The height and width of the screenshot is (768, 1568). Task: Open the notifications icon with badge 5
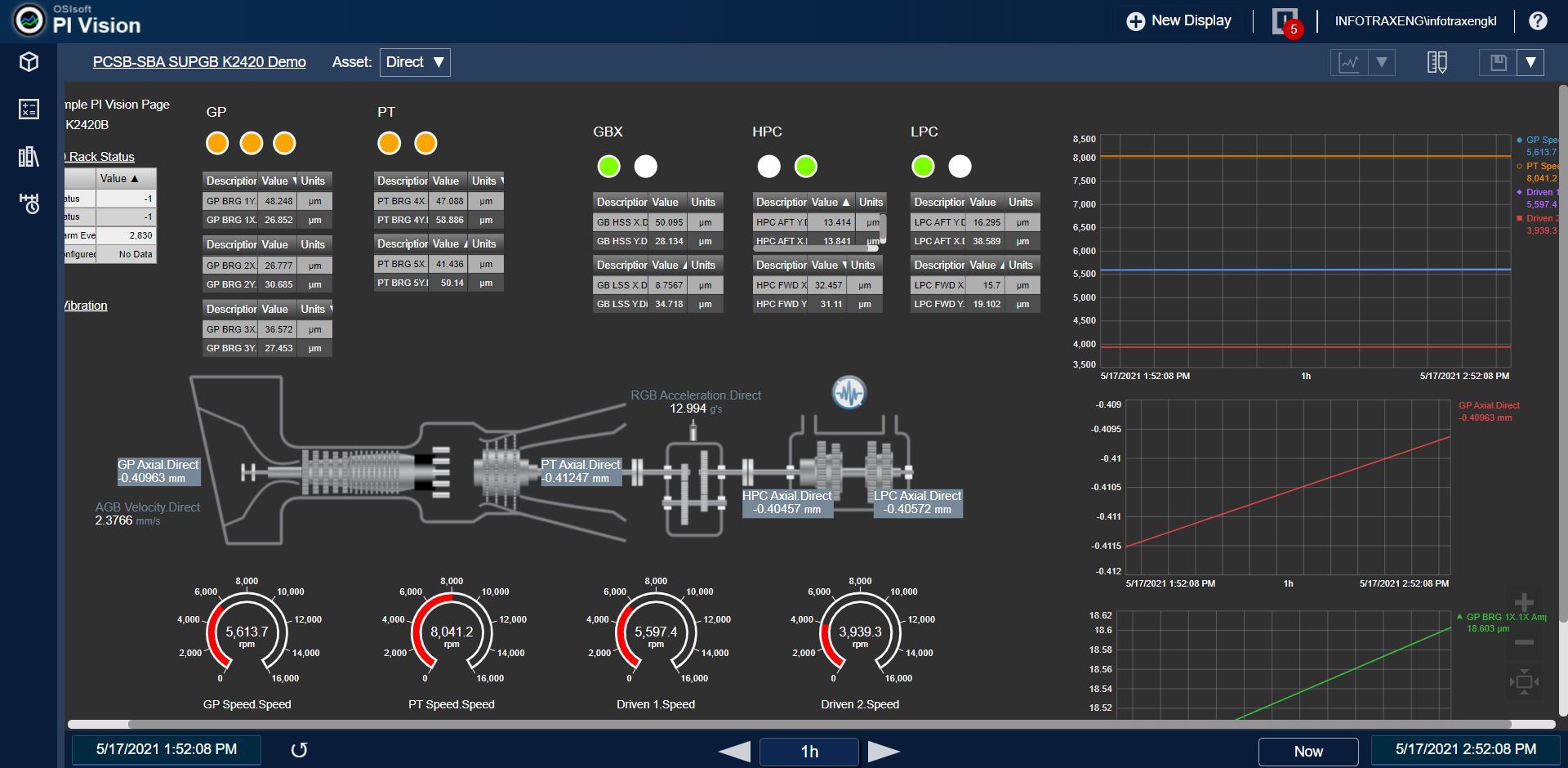point(1286,22)
